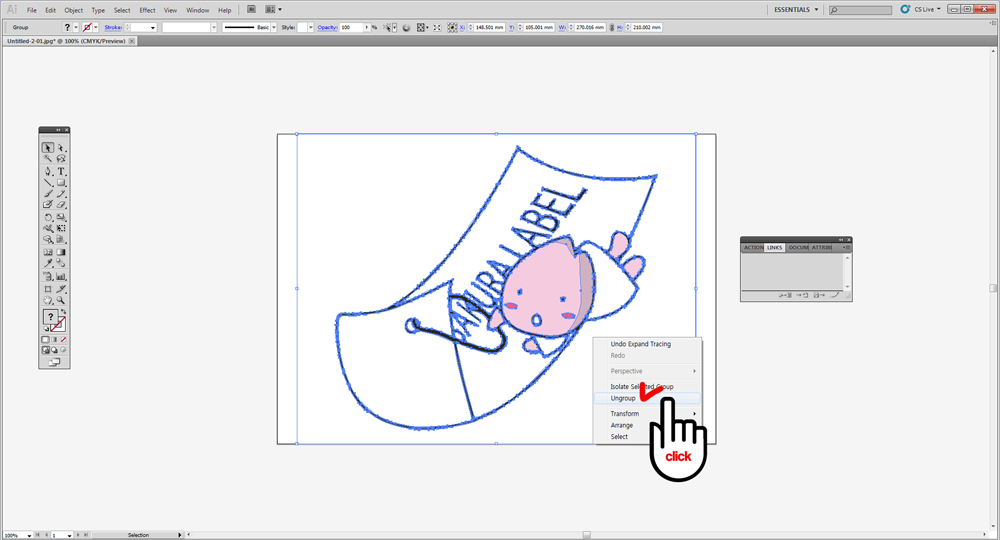Screen dimensions: 1000x540
Task: Pick the Pencil tool
Action: [x=61, y=193]
